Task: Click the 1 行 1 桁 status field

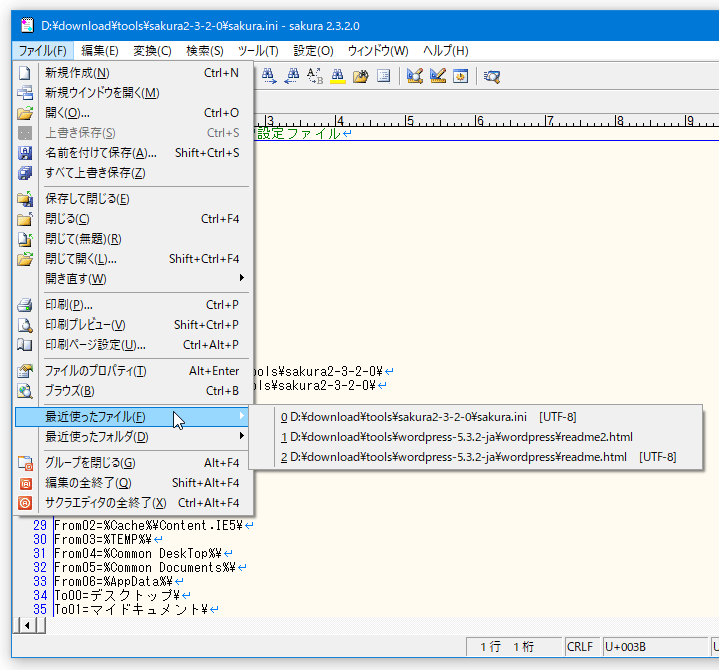Action: point(514,647)
